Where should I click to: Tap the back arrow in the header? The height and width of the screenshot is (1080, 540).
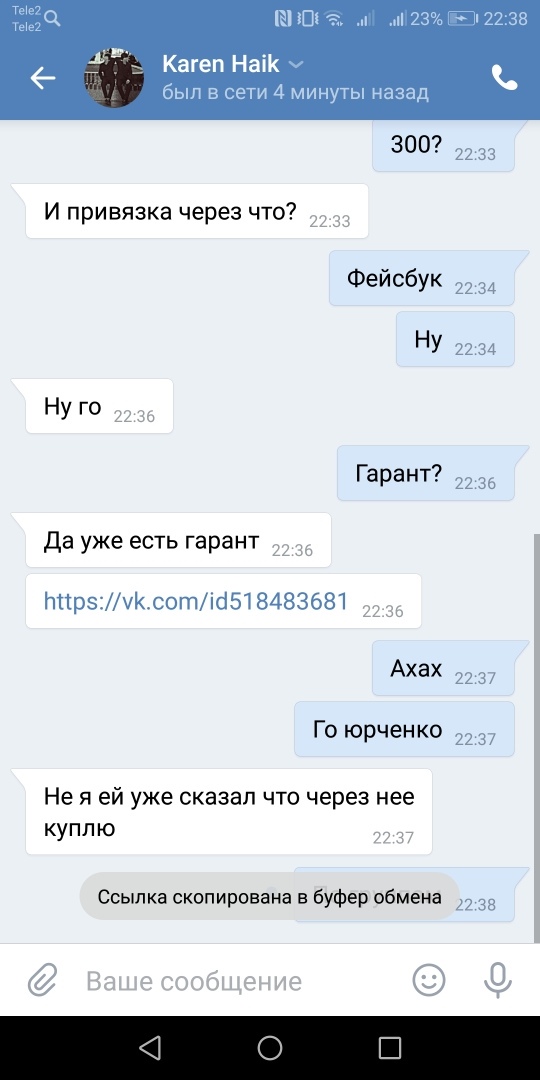[43, 79]
